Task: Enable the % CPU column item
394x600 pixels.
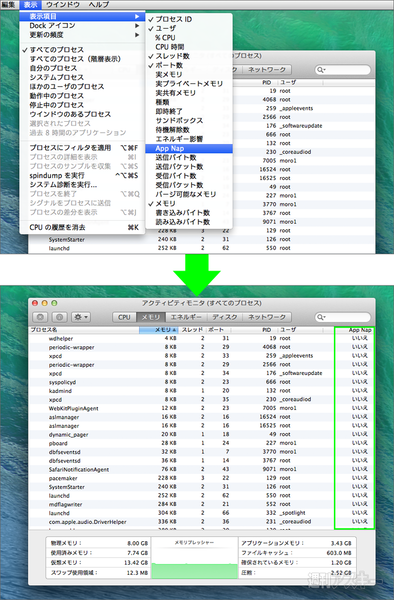Action: [189, 38]
